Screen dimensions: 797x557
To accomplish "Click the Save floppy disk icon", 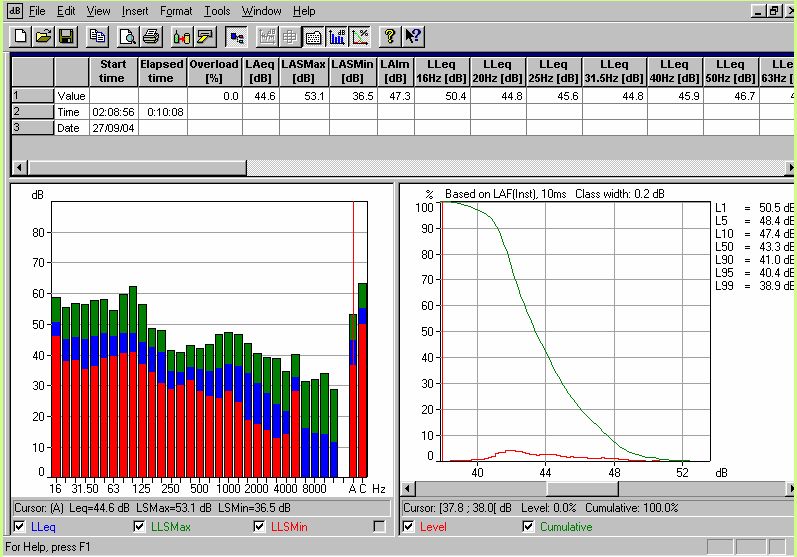I will click(x=67, y=37).
